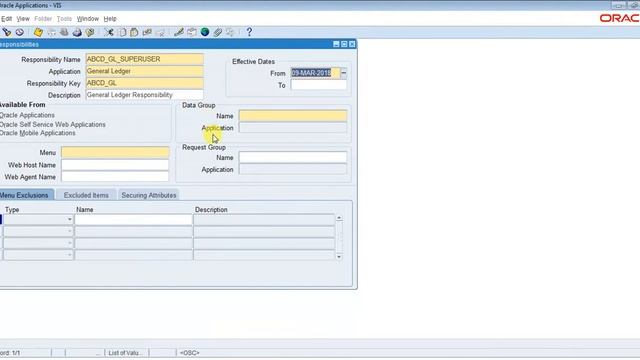Save the record with the yellow Save icon
The image size is (640, 360).
click(x=38, y=32)
